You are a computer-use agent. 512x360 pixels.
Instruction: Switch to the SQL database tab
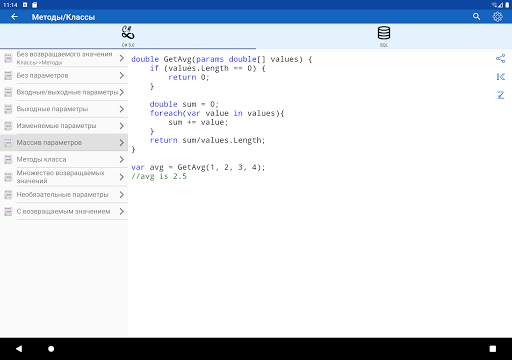point(384,36)
